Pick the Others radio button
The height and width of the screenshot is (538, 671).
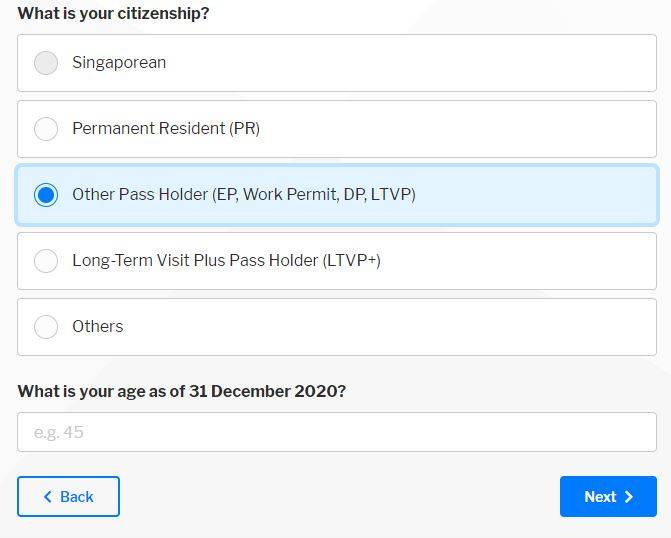[x=46, y=327]
